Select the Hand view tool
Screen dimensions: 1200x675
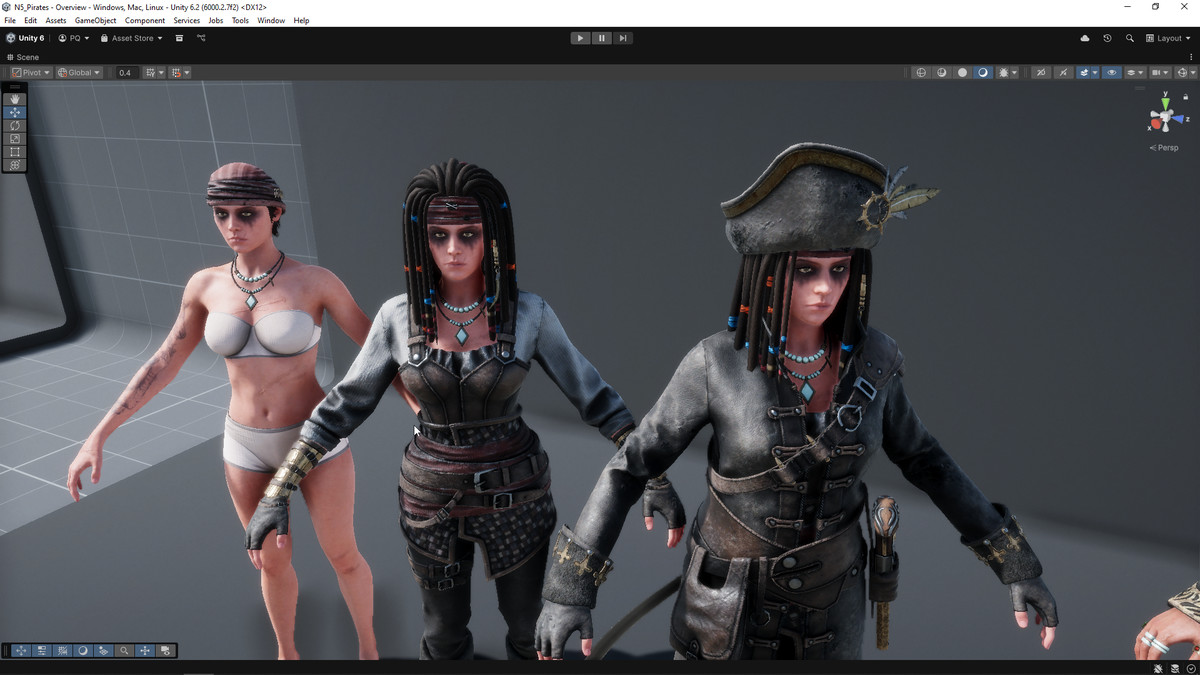tap(14, 99)
